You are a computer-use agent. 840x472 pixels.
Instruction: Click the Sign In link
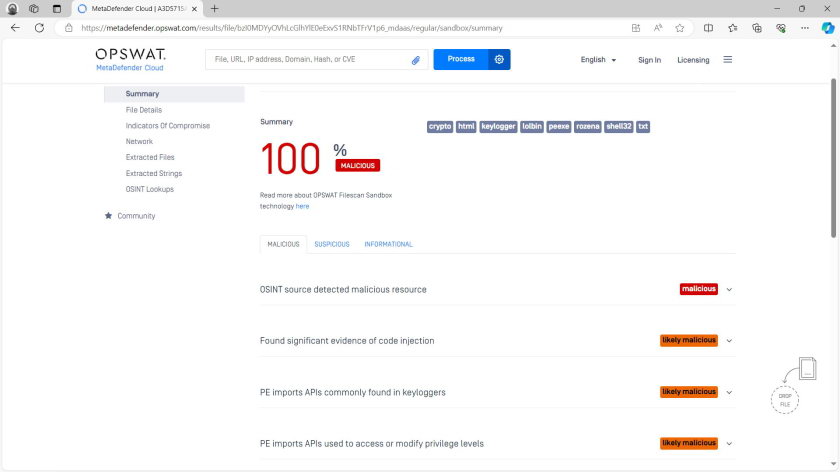649,60
